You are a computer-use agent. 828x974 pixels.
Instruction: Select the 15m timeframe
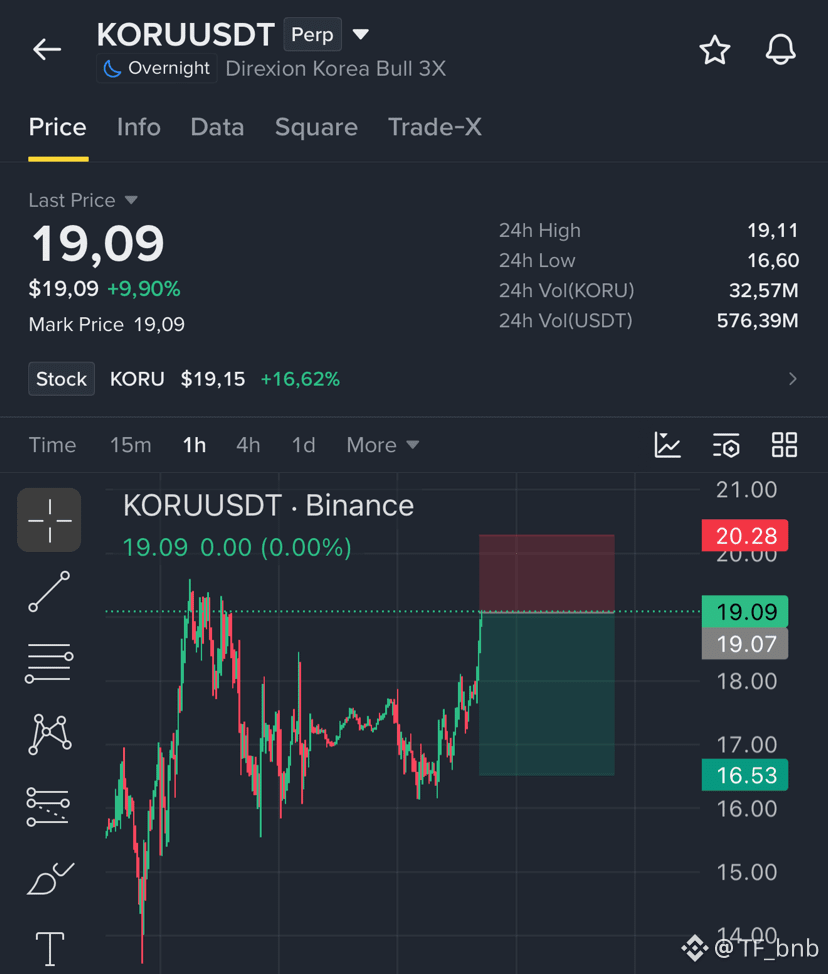coord(130,445)
